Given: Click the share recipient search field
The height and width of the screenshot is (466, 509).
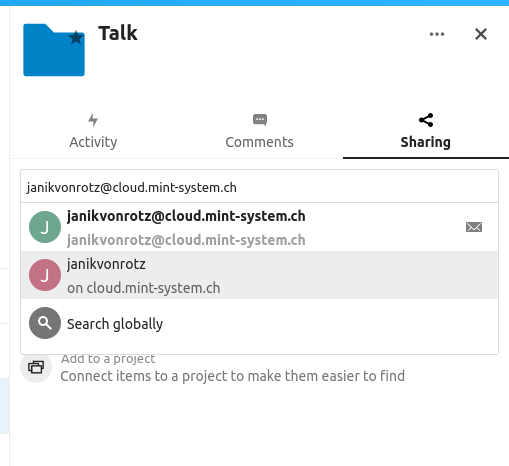Looking at the screenshot, I should (x=259, y=187).
